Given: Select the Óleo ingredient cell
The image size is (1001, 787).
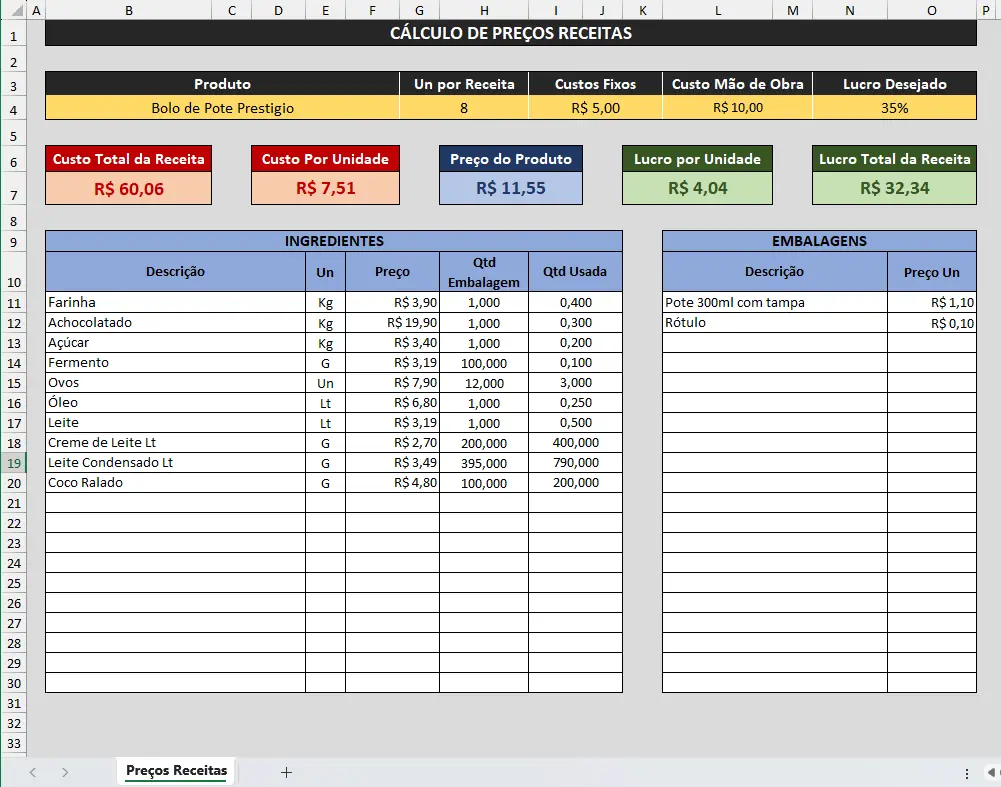Looking at the screenshot, I should [176, 403].
